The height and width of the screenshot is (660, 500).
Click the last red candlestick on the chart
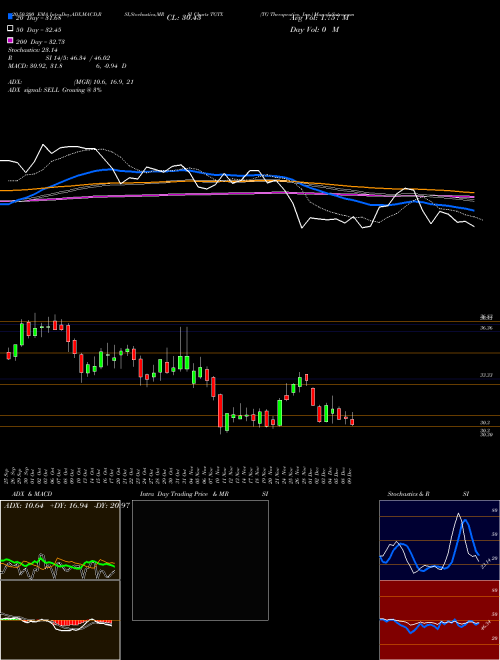(x=352, y=422)
